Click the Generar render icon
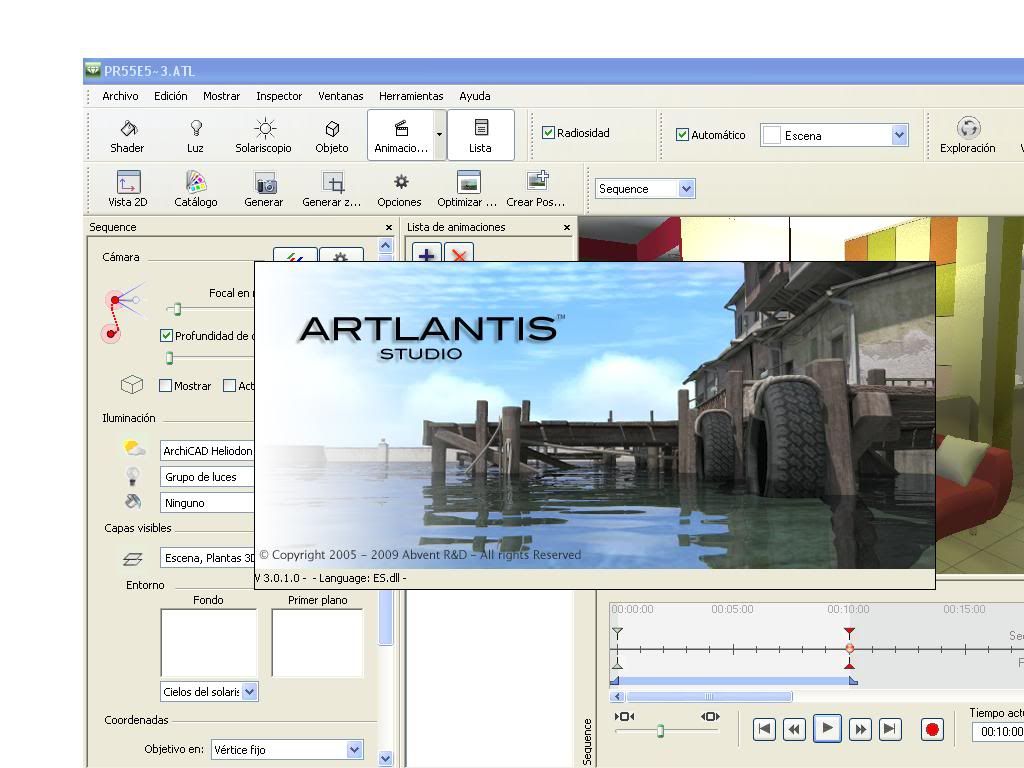 click(x=264, y=189)
